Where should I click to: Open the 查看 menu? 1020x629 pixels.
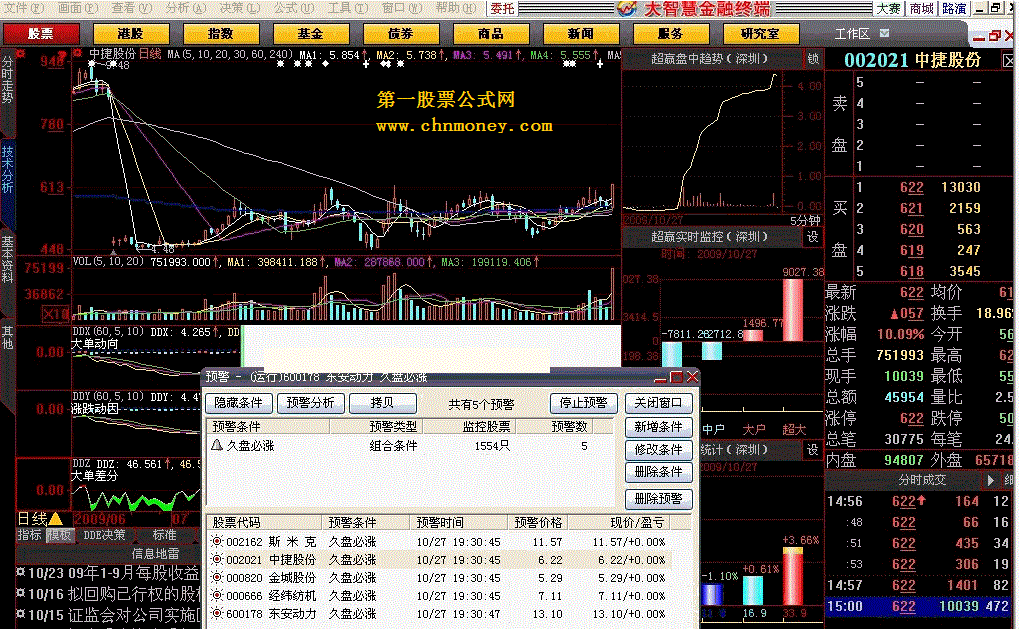coord(131,8)
